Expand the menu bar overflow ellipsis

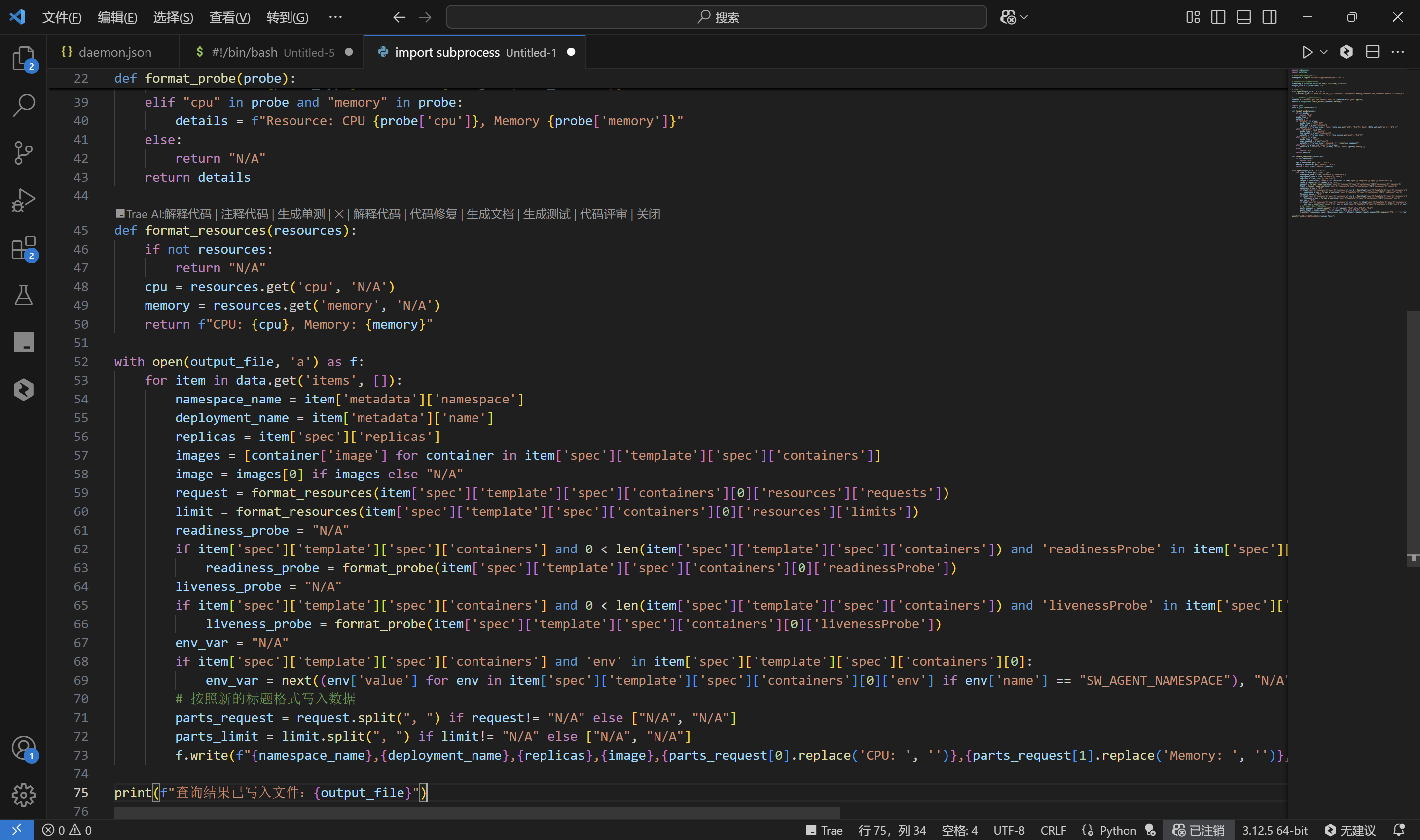point(335,17)
